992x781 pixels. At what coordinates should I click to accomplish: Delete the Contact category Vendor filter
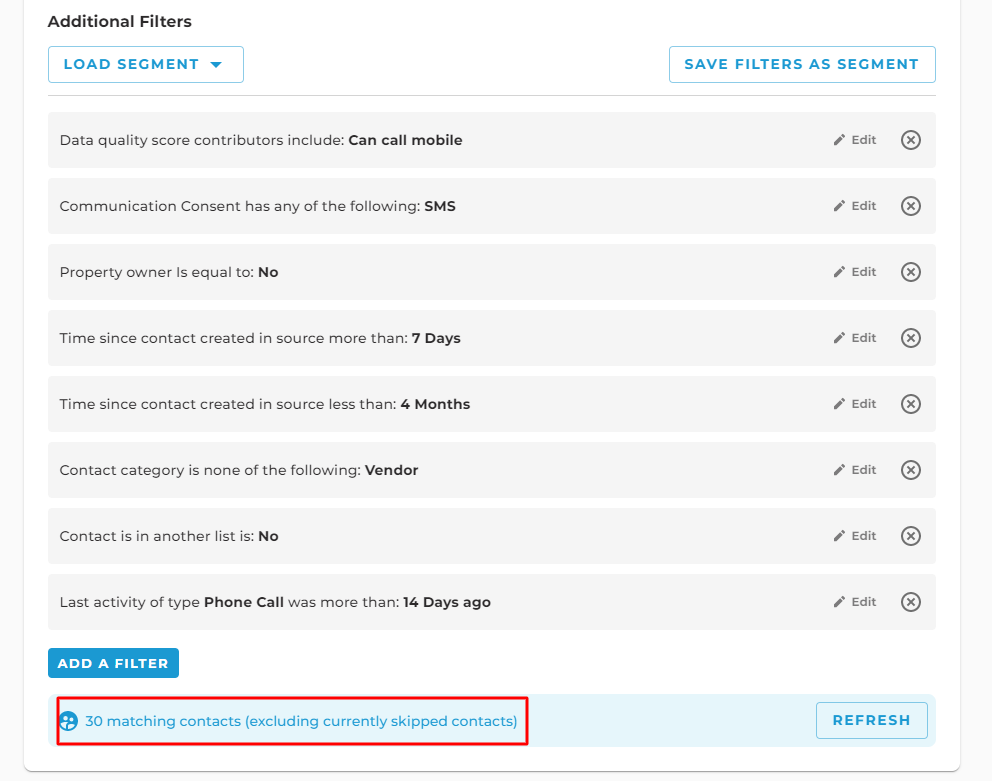910,470
